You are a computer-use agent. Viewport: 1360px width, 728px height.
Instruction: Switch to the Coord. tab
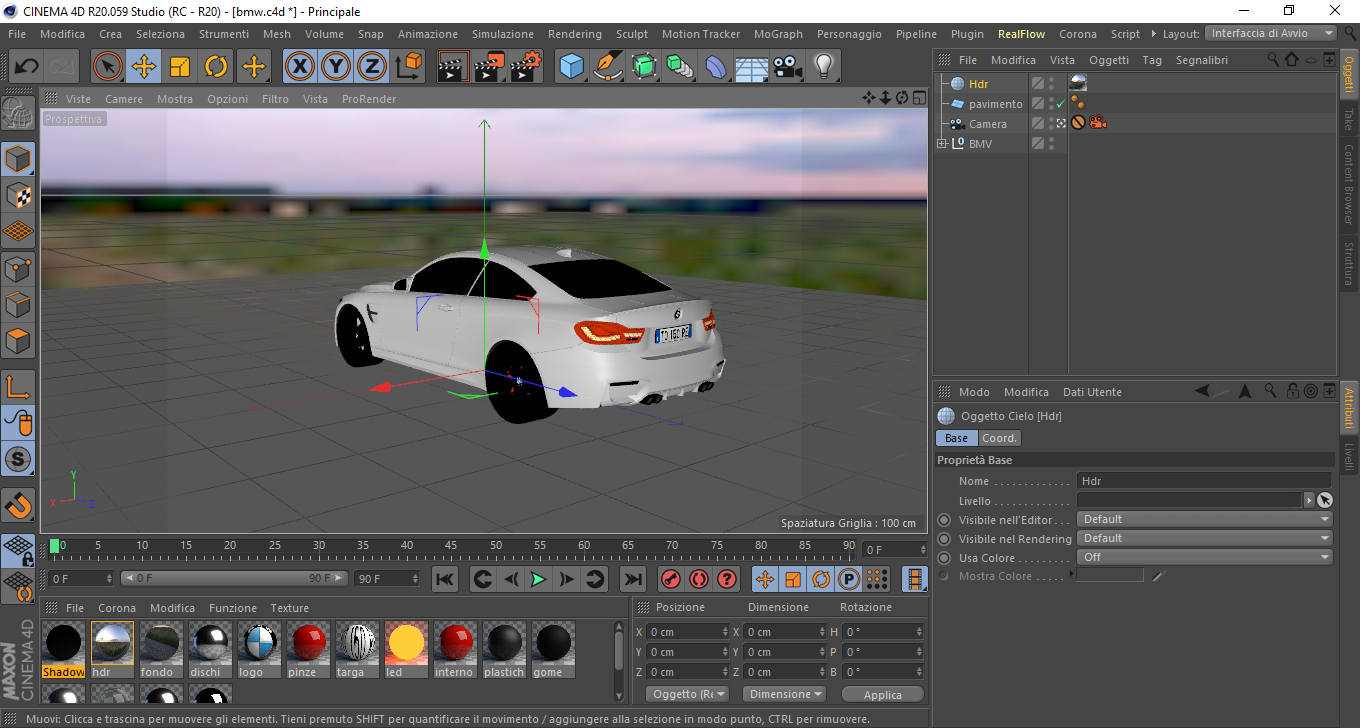[999, 438]
